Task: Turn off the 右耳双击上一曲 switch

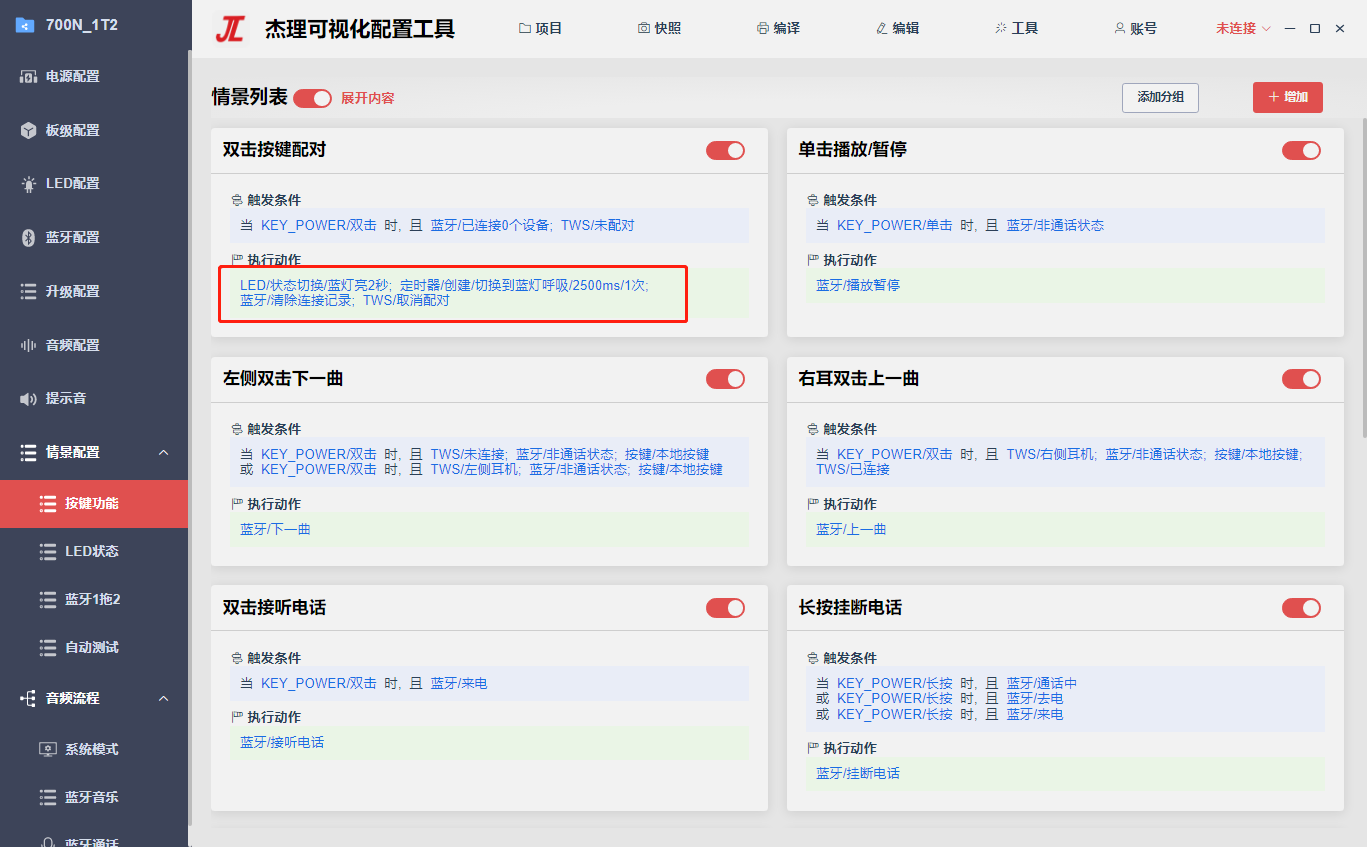Action: pyautogui.click(x=1302, y=379)
